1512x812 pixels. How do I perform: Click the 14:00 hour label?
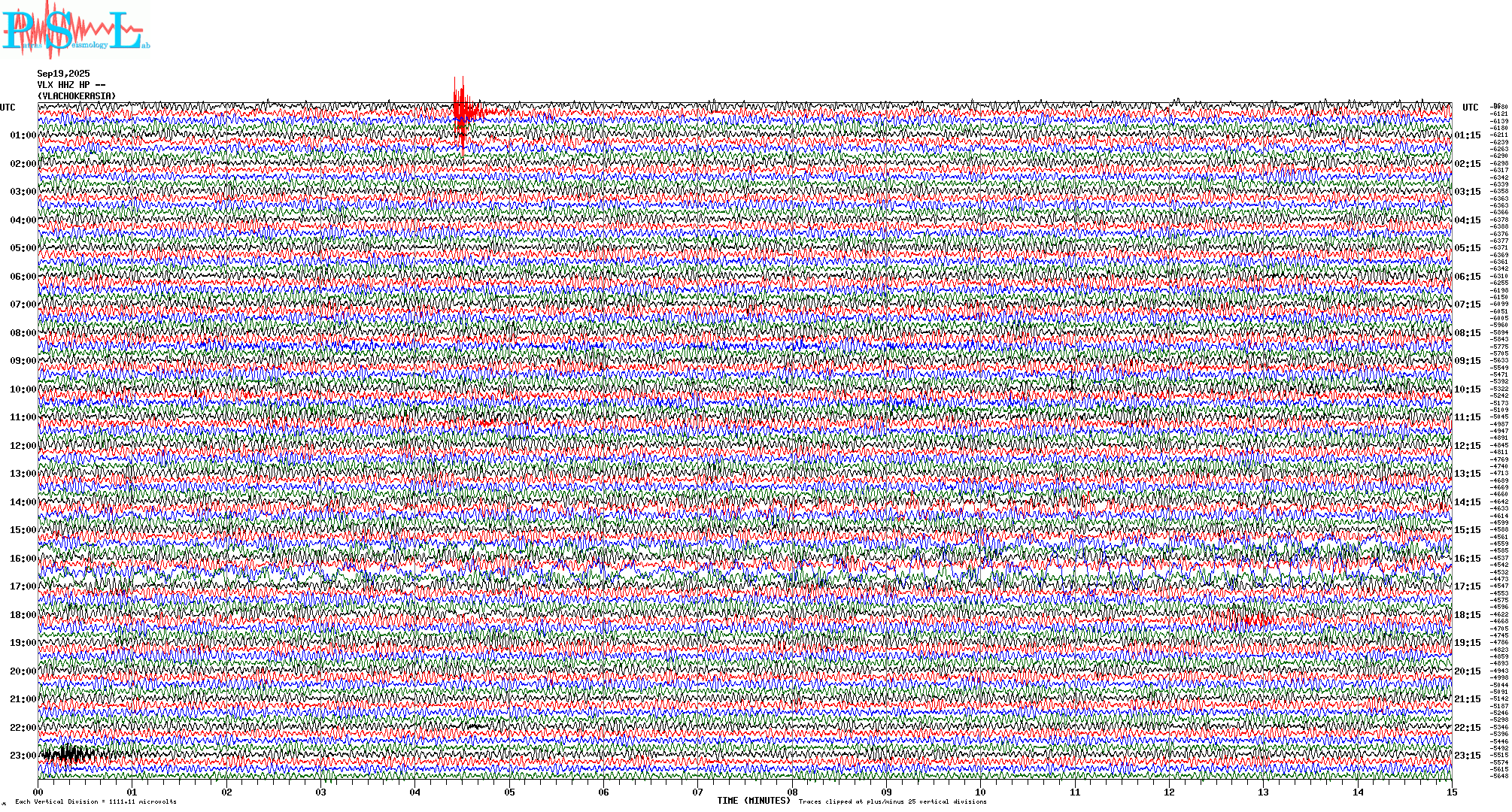(23, 502)
